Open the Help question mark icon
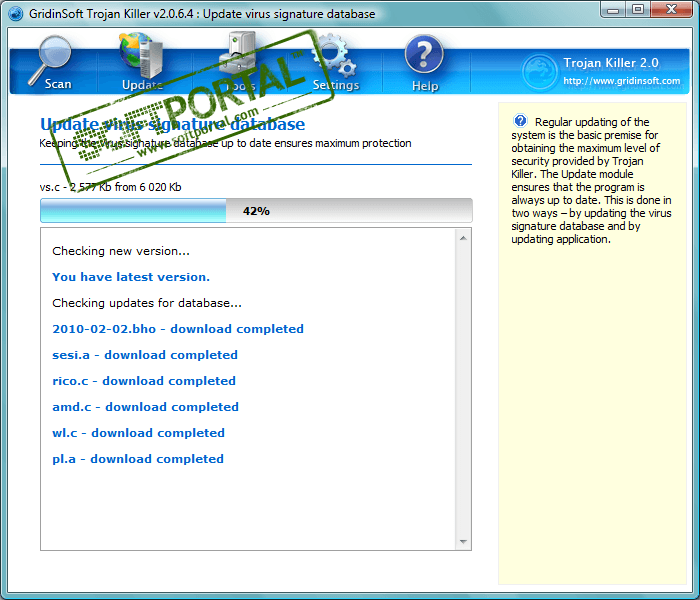This screenshot has height=600, width=700. click(424, 54)
